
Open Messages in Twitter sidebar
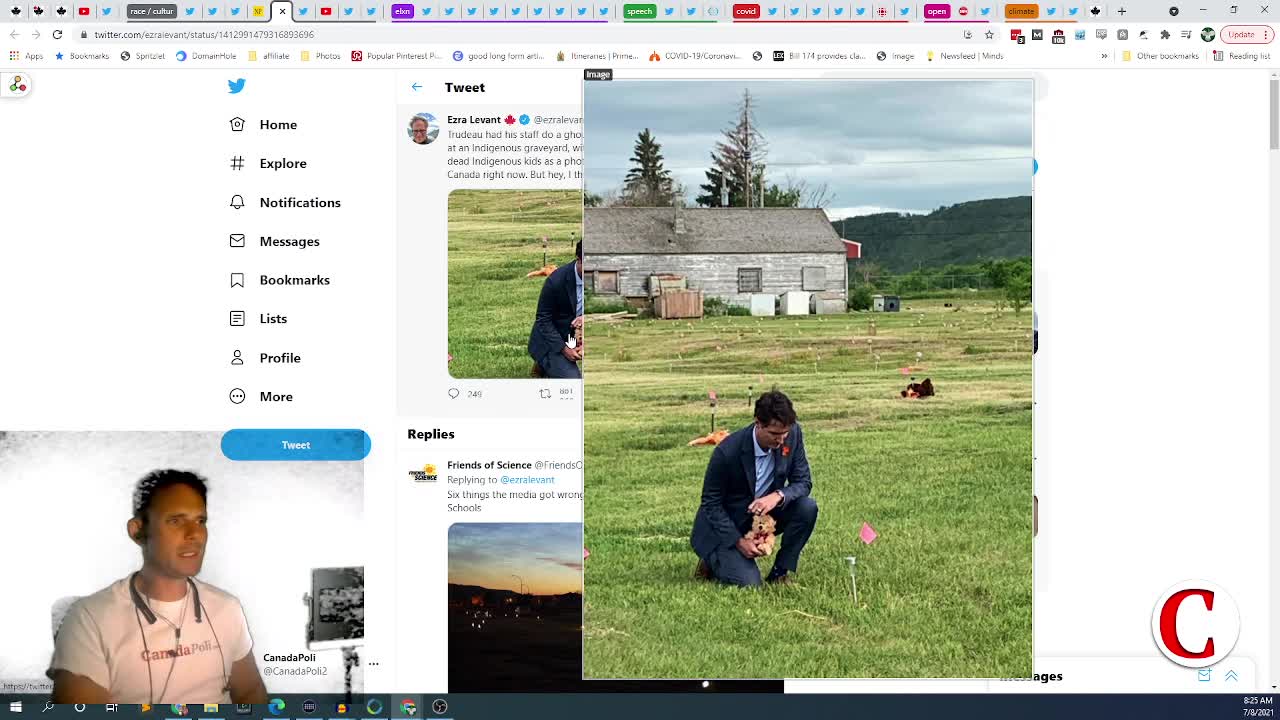coord(275,241)
